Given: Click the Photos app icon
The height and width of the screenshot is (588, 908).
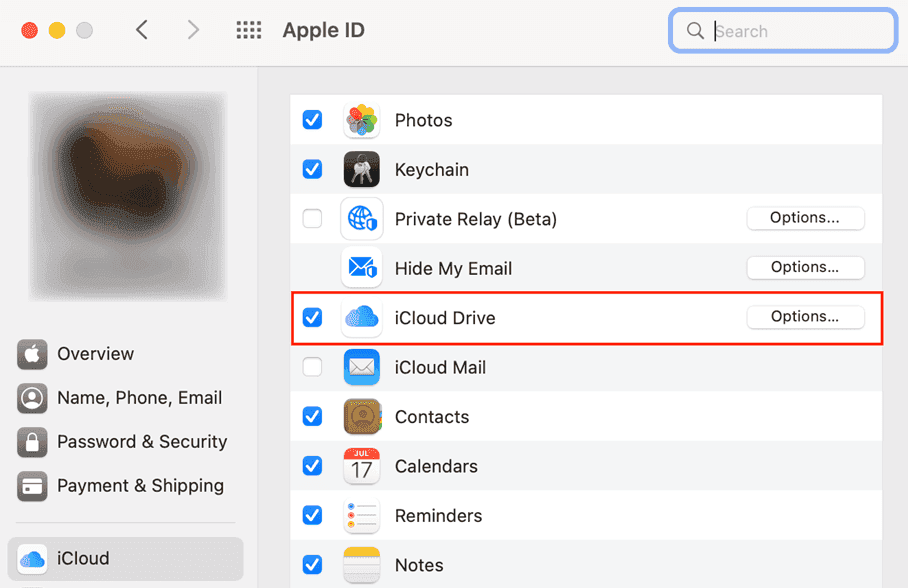Looking at the screenshot, I should (361, 120).
